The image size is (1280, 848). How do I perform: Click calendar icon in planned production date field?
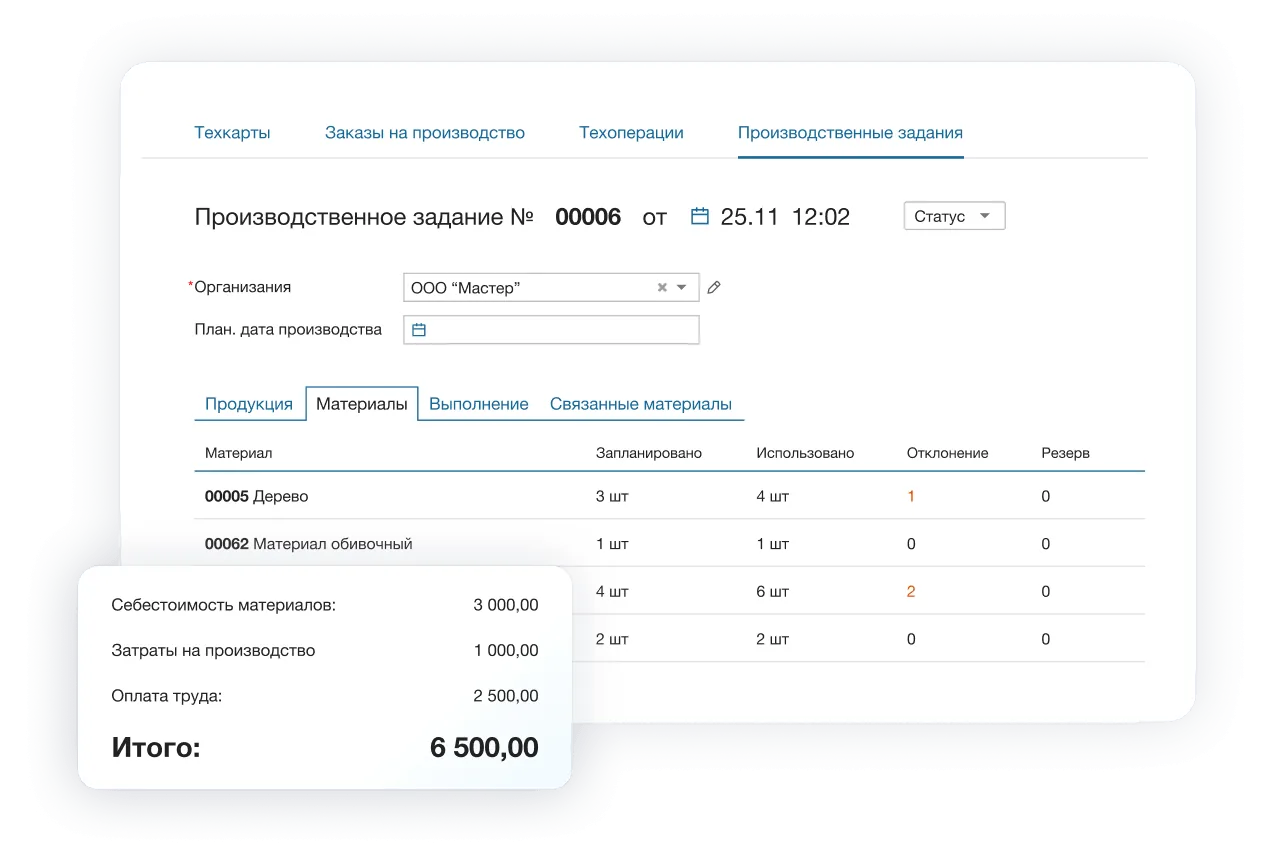click(419, 330)
